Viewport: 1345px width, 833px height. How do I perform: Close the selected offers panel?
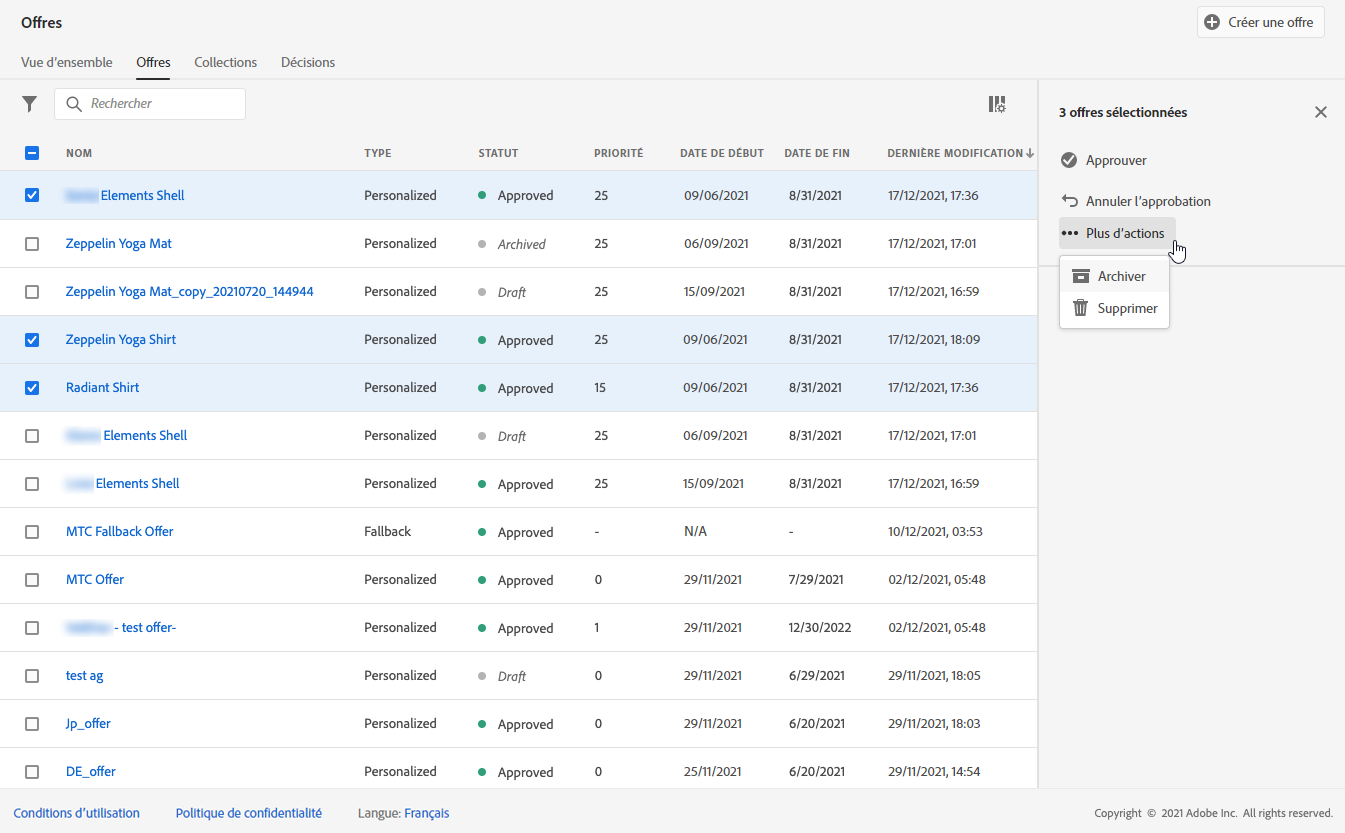coord(1320,112)
